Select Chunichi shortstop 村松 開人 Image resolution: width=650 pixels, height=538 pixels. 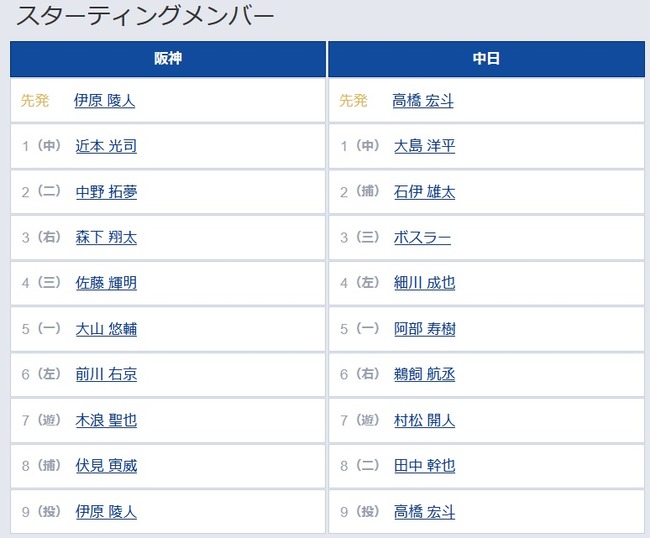tap(424, 420)
